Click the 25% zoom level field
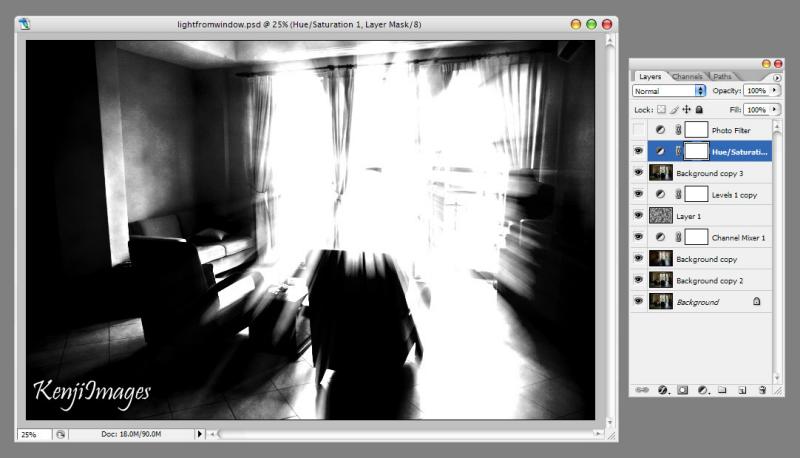 32,434
